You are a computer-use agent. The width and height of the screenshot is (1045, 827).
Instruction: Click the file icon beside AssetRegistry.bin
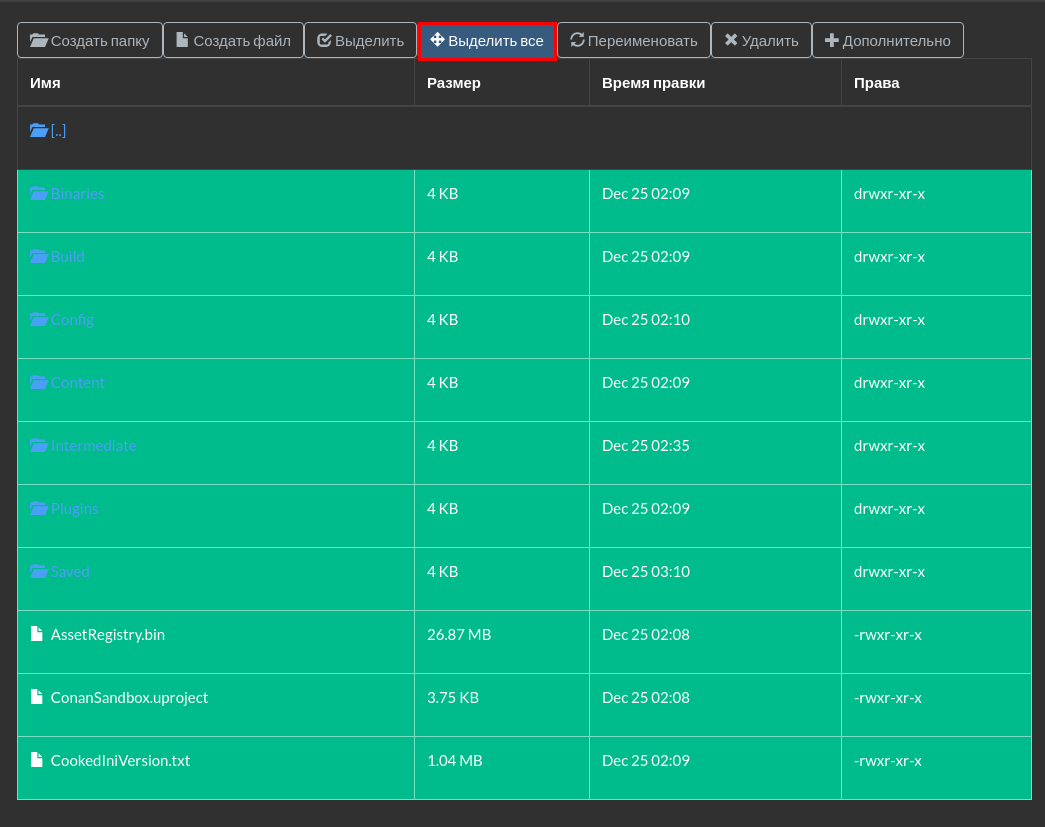37,634
